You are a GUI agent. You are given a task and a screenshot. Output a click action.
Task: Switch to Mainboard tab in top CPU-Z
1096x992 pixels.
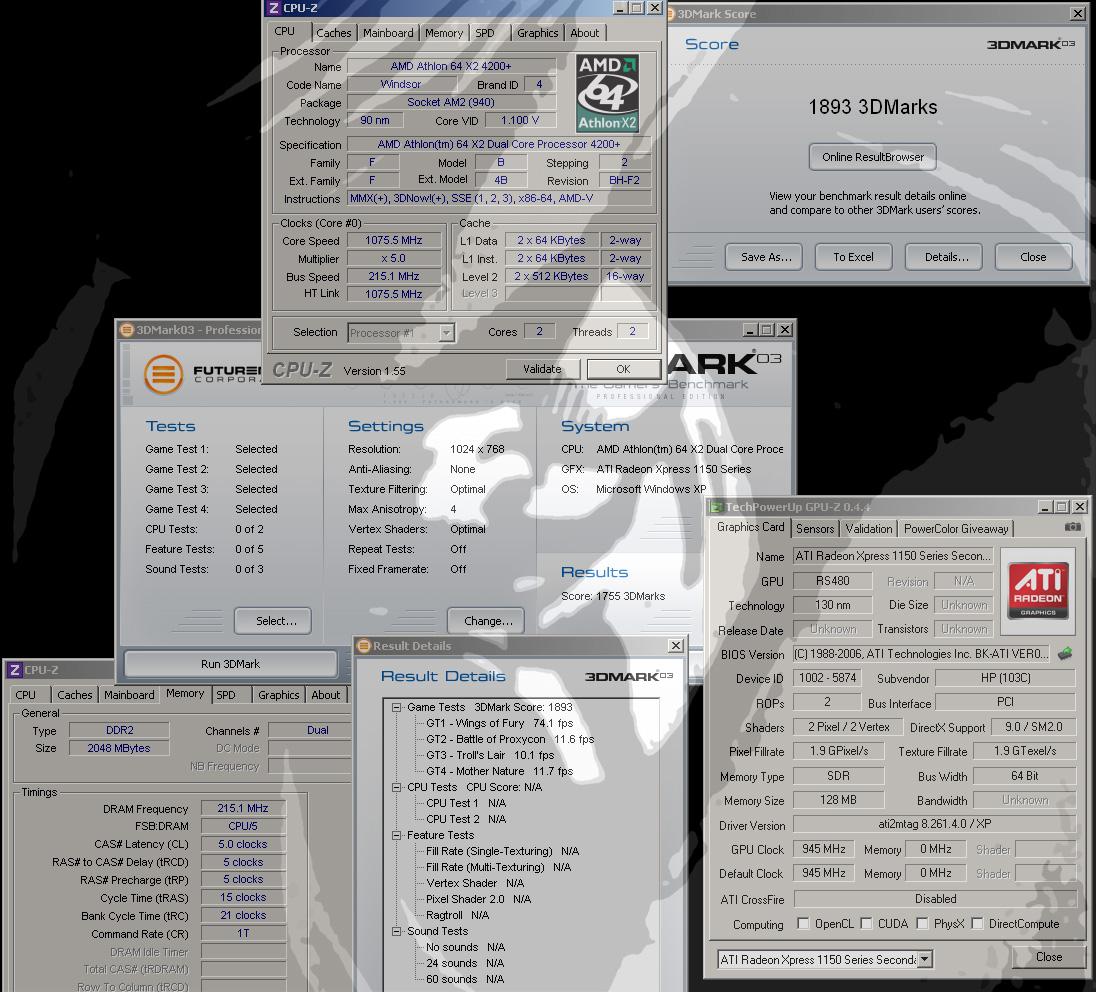pyautogui.click(x=388, y=33)
